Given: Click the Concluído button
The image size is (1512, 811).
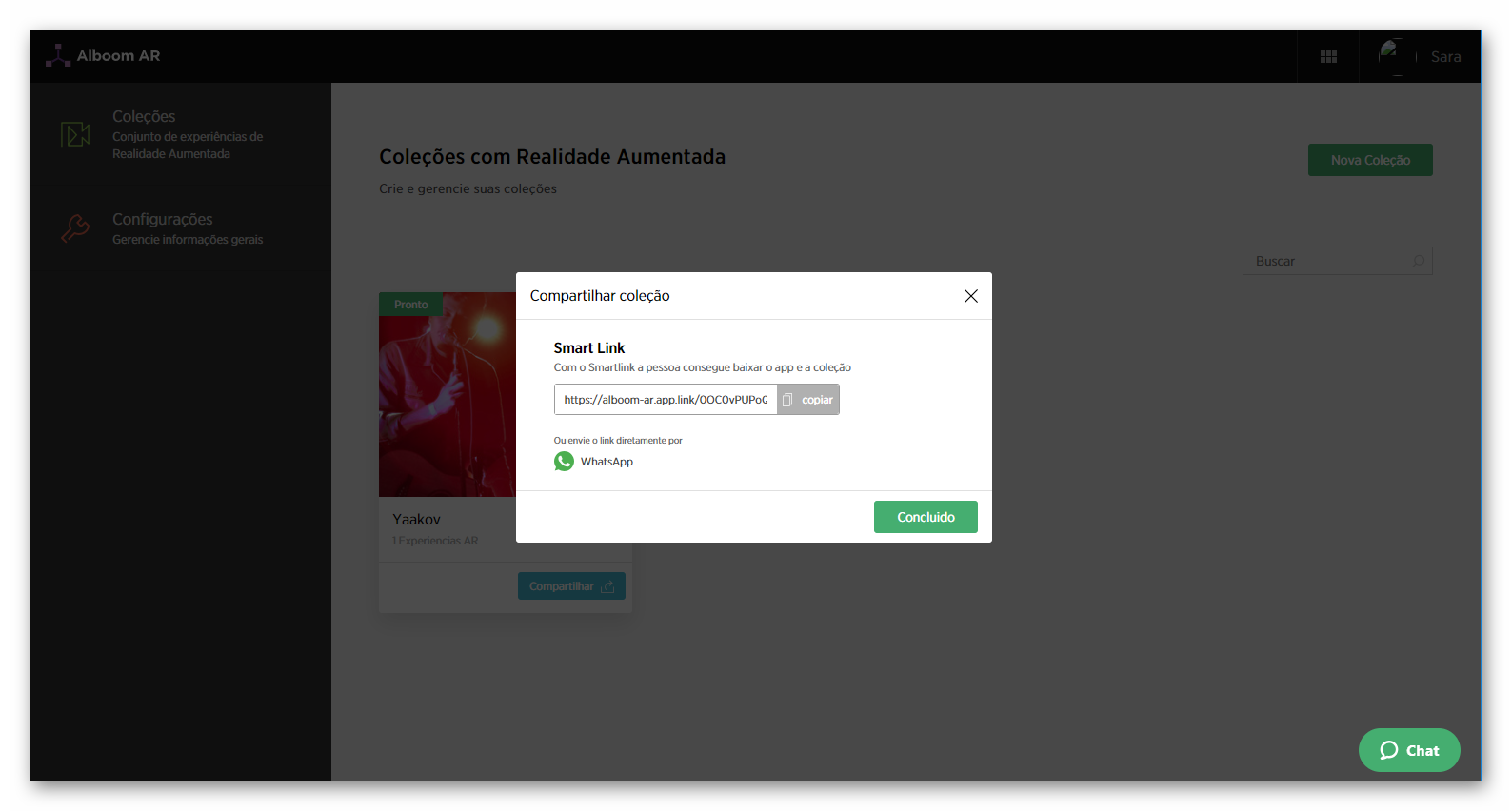Looking at the screenshot, I should (x=925, y=517).
